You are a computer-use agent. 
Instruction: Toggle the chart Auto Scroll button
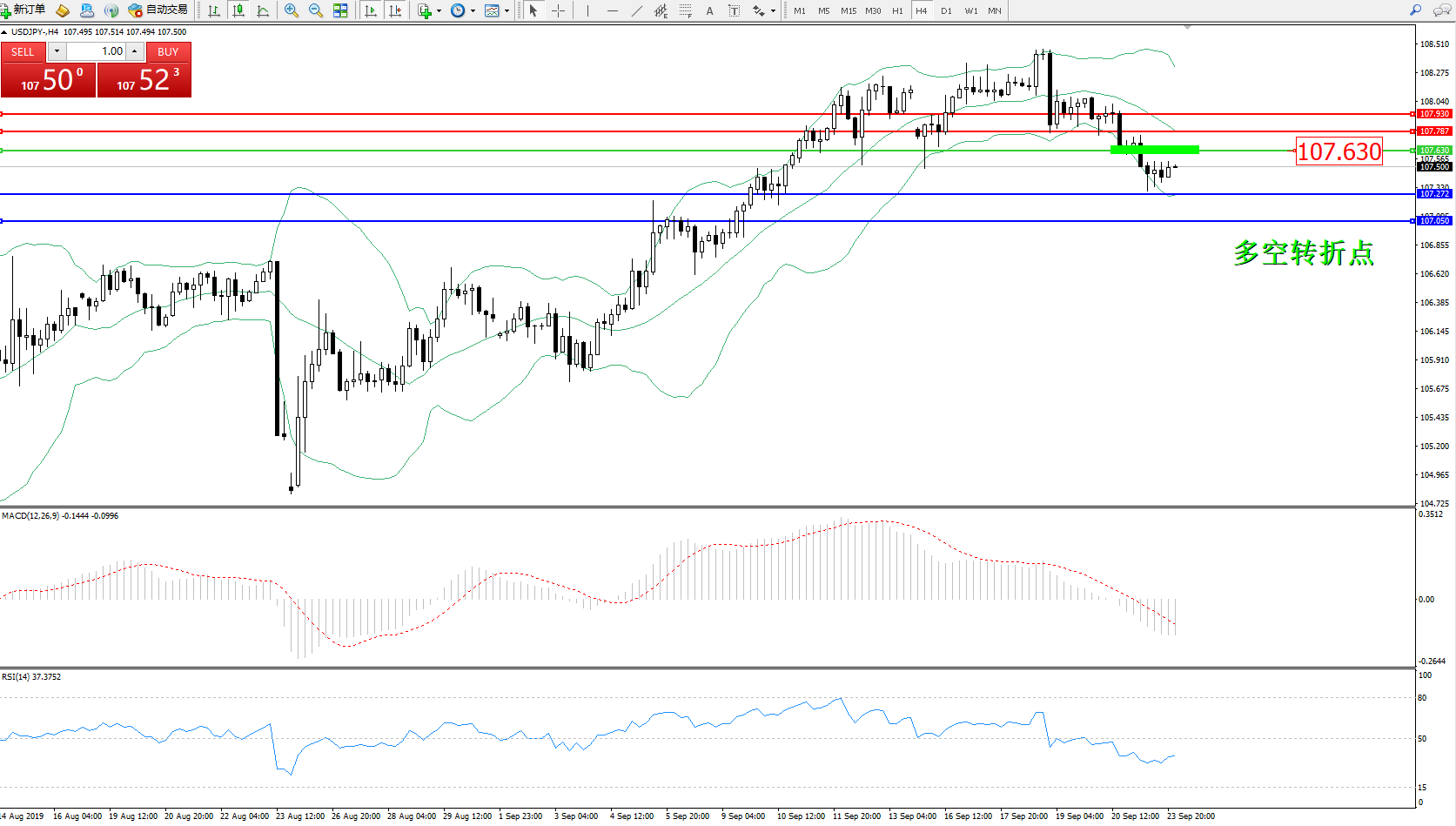[x=371, y=10]
